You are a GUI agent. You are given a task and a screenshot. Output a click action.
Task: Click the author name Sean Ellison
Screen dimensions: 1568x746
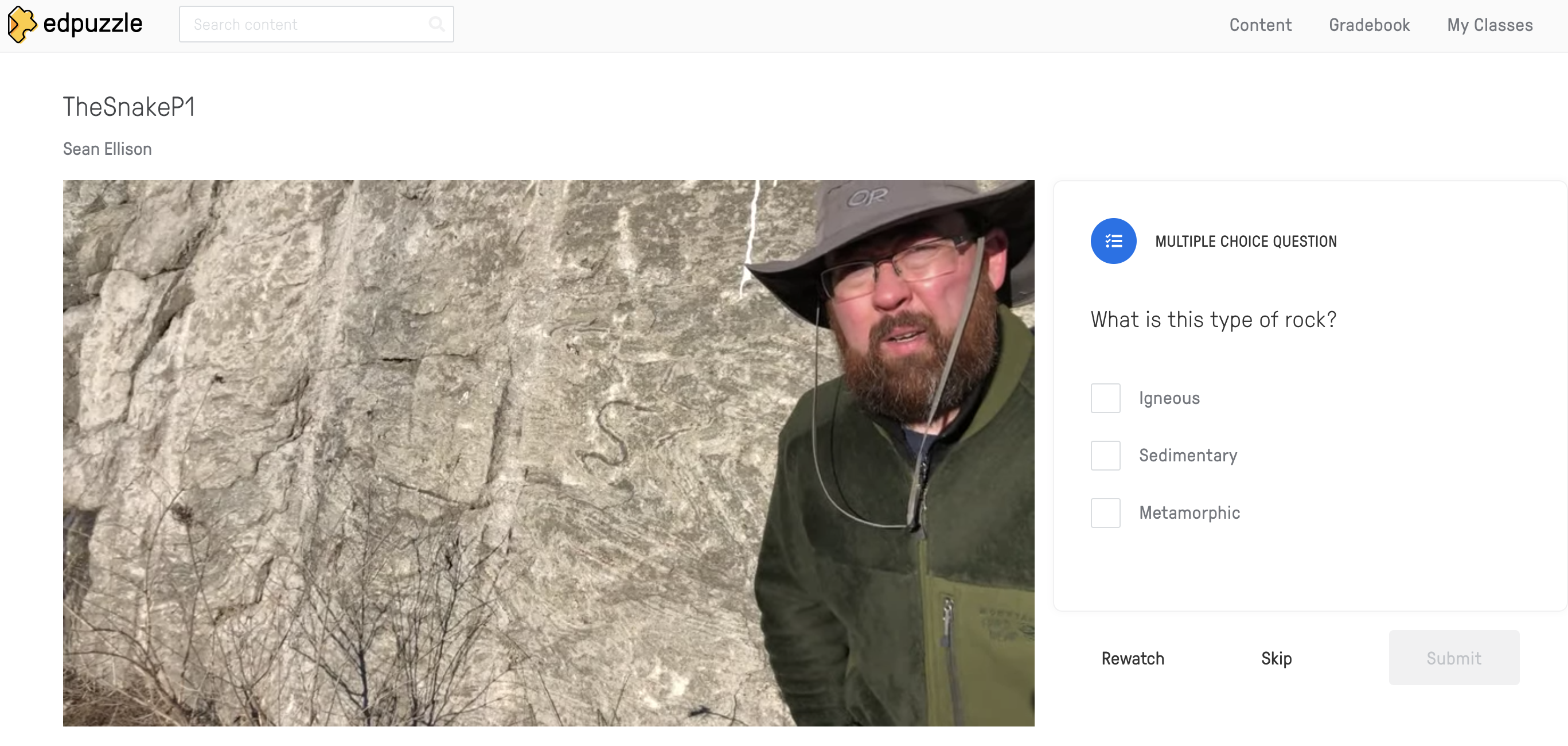tap(107, 149)
